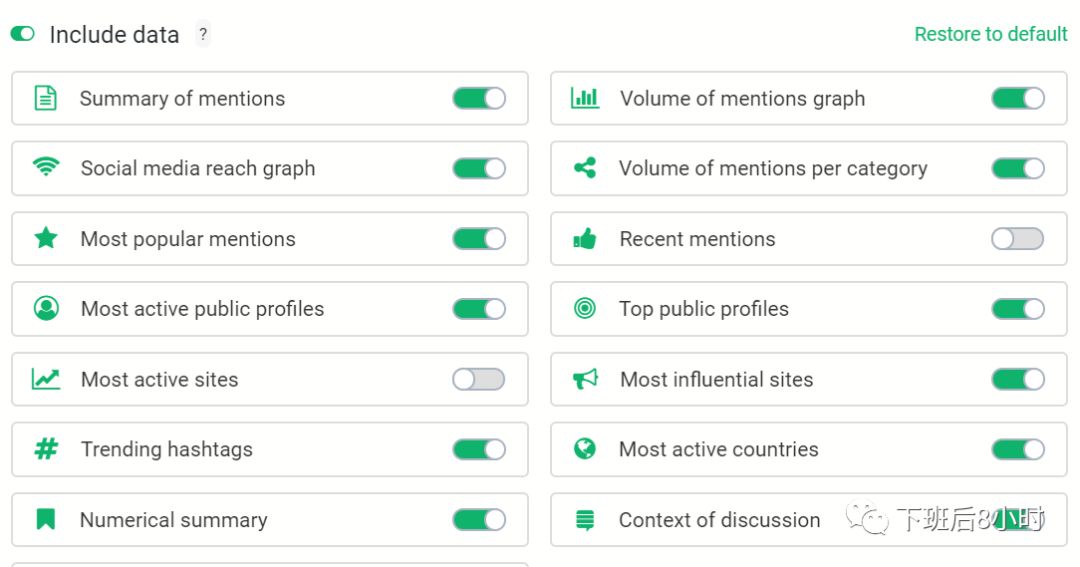Click the Social media reach wifi icon
The width and height of the screenshot is (1080, 567).
pyautogui.click(x=46, y=167)
